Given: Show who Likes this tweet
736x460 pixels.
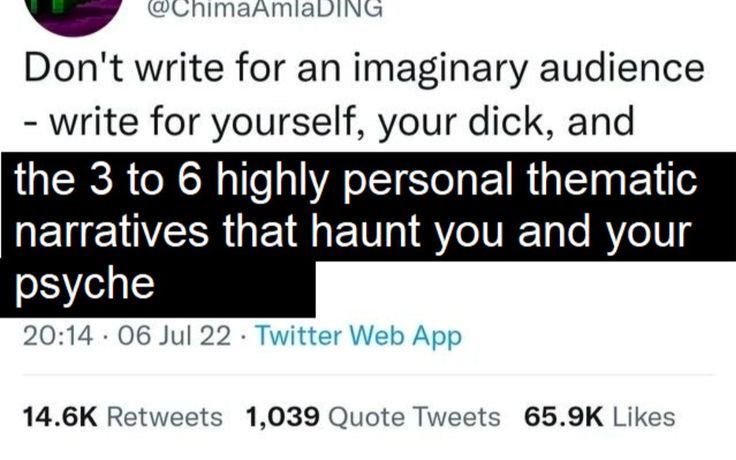Looking at the screenshot, I should pyautogui.click(x=644, y=417).
